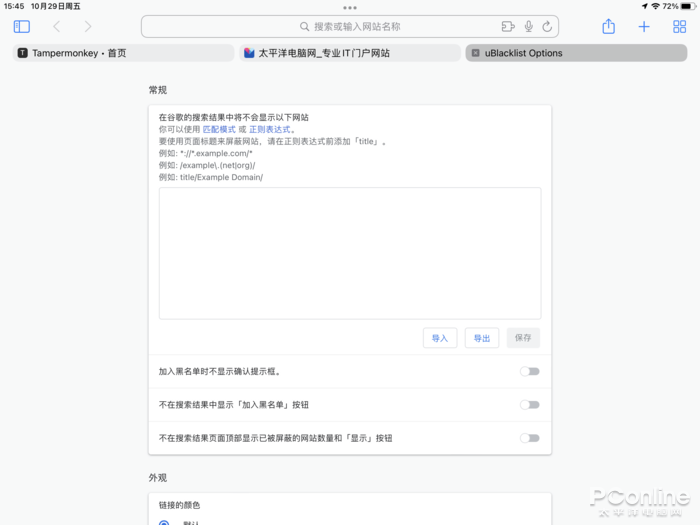The height and width of the screenshot is (525, 700).
Task: Click the Tampermonkey favicon in the tab
Action: pyautogui.click(x=22, y=53)
